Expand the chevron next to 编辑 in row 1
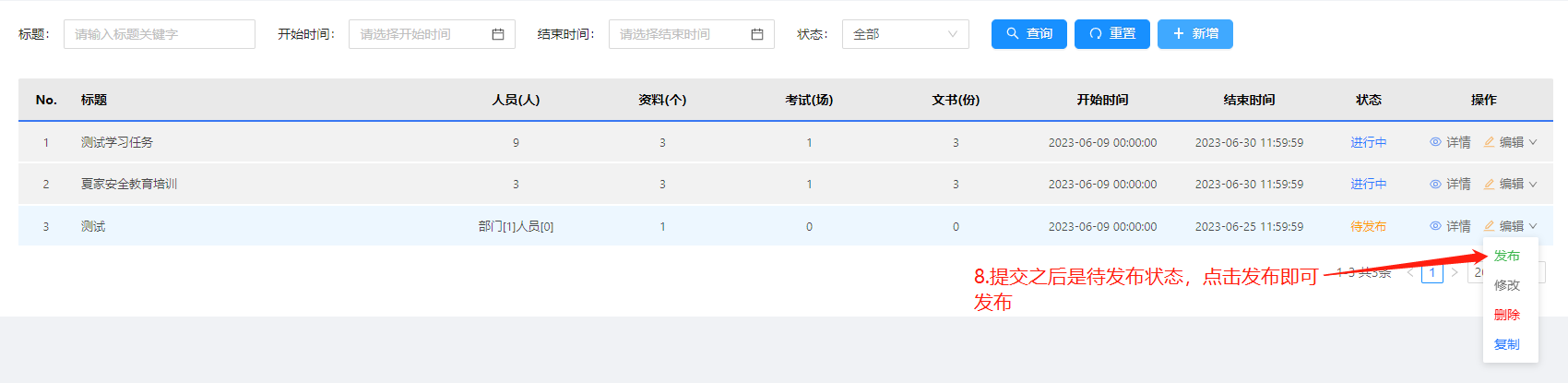 [x=1533, y=142]
